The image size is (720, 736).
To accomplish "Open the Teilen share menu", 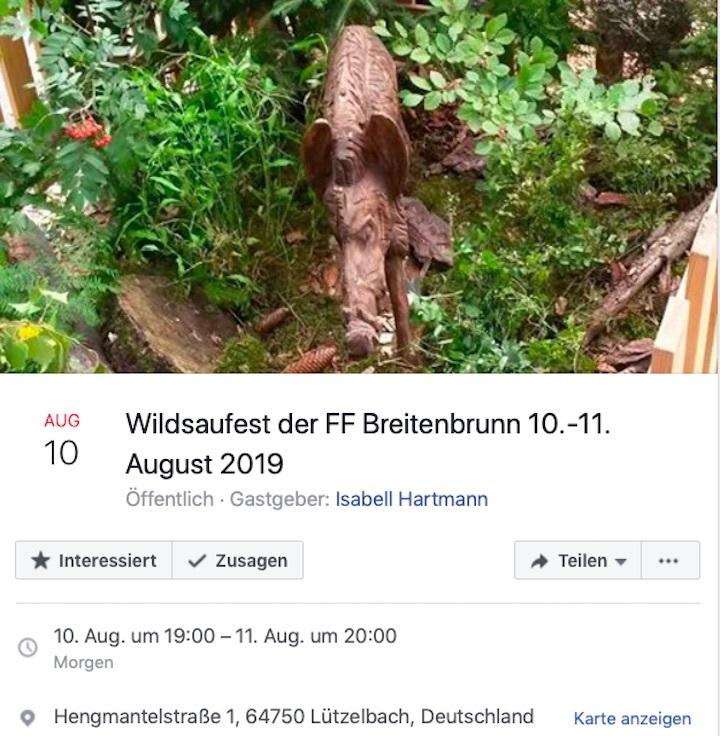I will (578, 560).
